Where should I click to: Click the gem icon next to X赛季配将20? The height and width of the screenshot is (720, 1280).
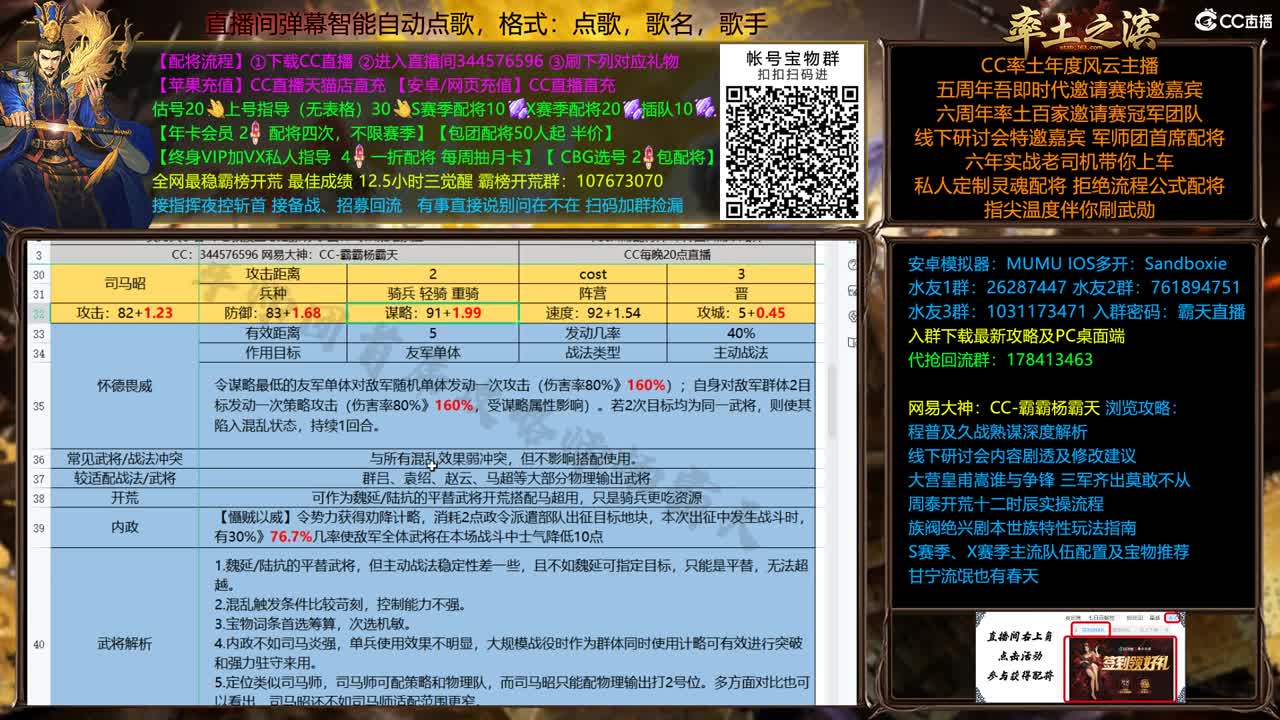[x=634, y=109]
